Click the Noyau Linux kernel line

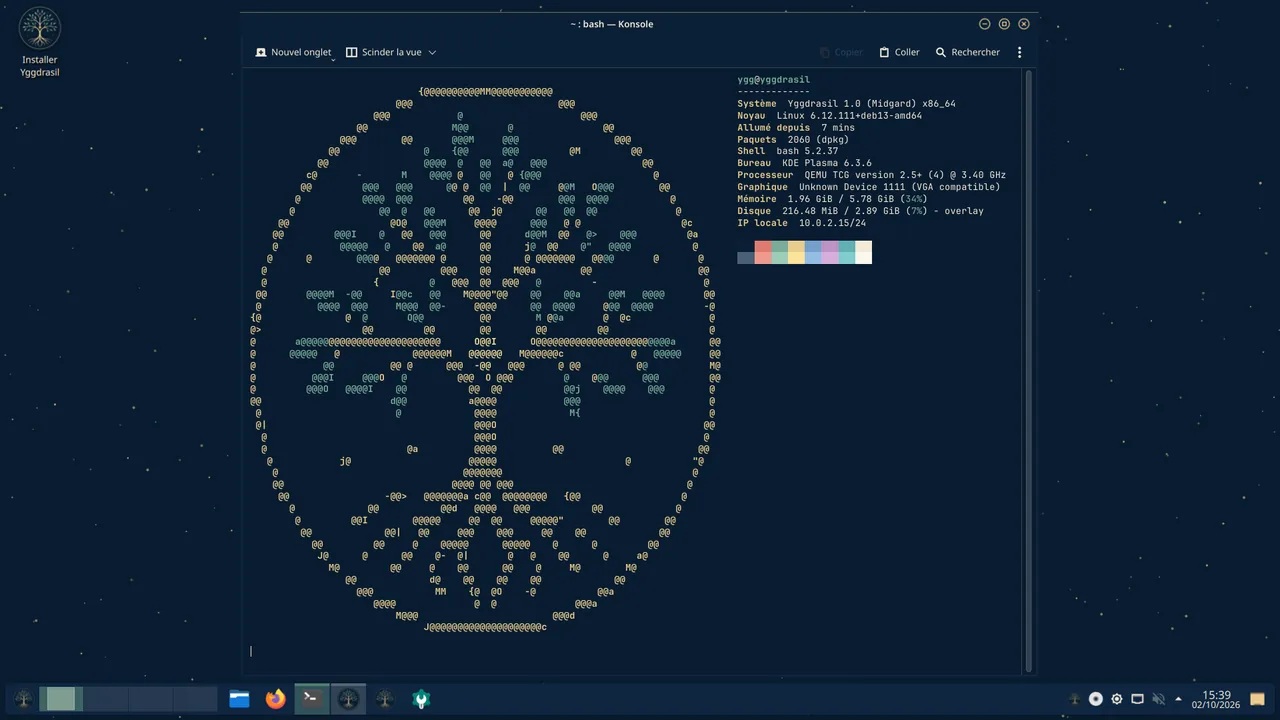click(x=830, y=116)
